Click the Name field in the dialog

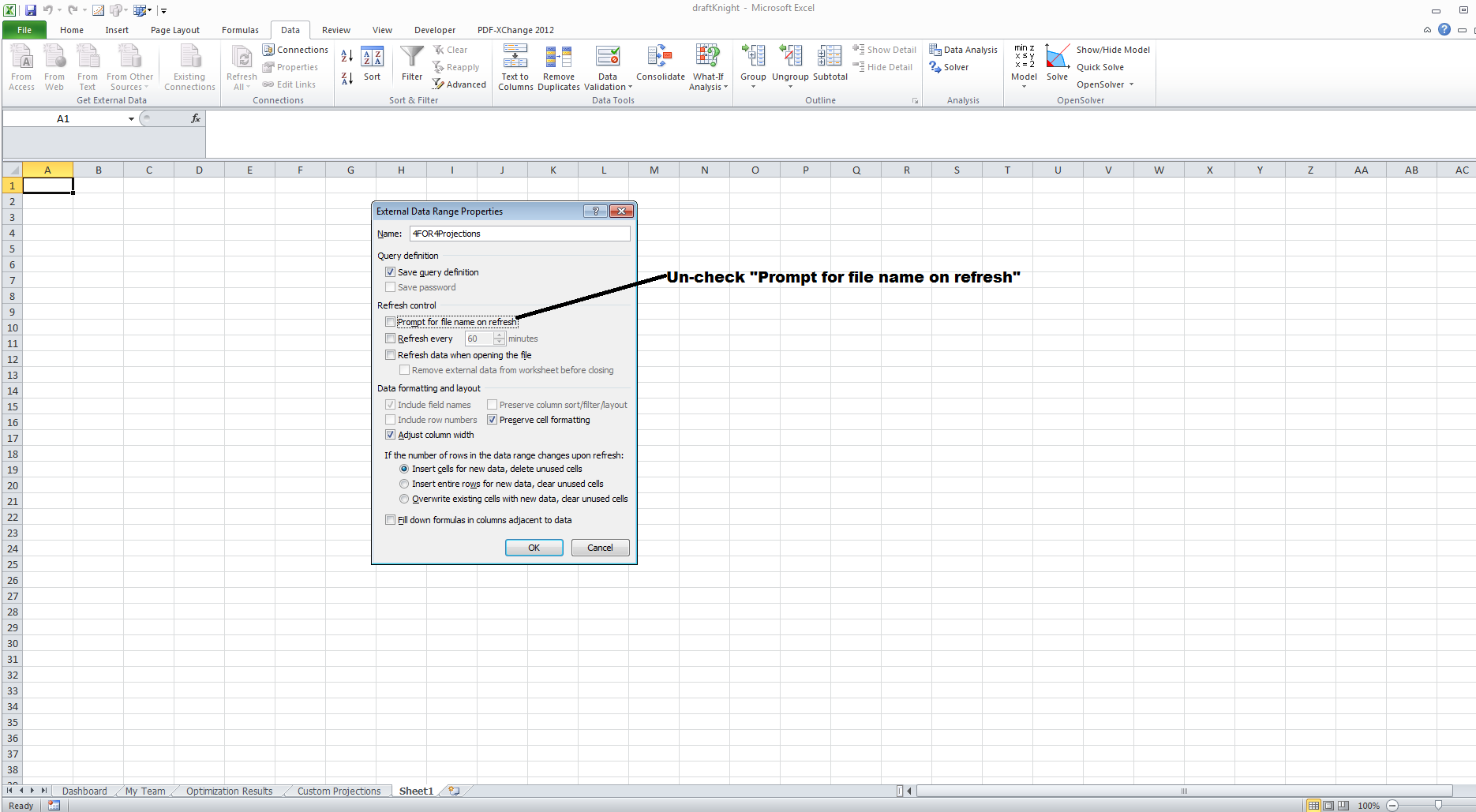pyautogui.click(x=519, y=234)
